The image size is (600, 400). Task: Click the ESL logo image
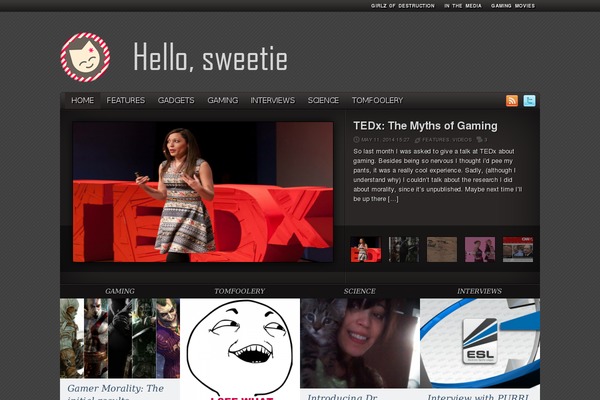tap(480, 343)
